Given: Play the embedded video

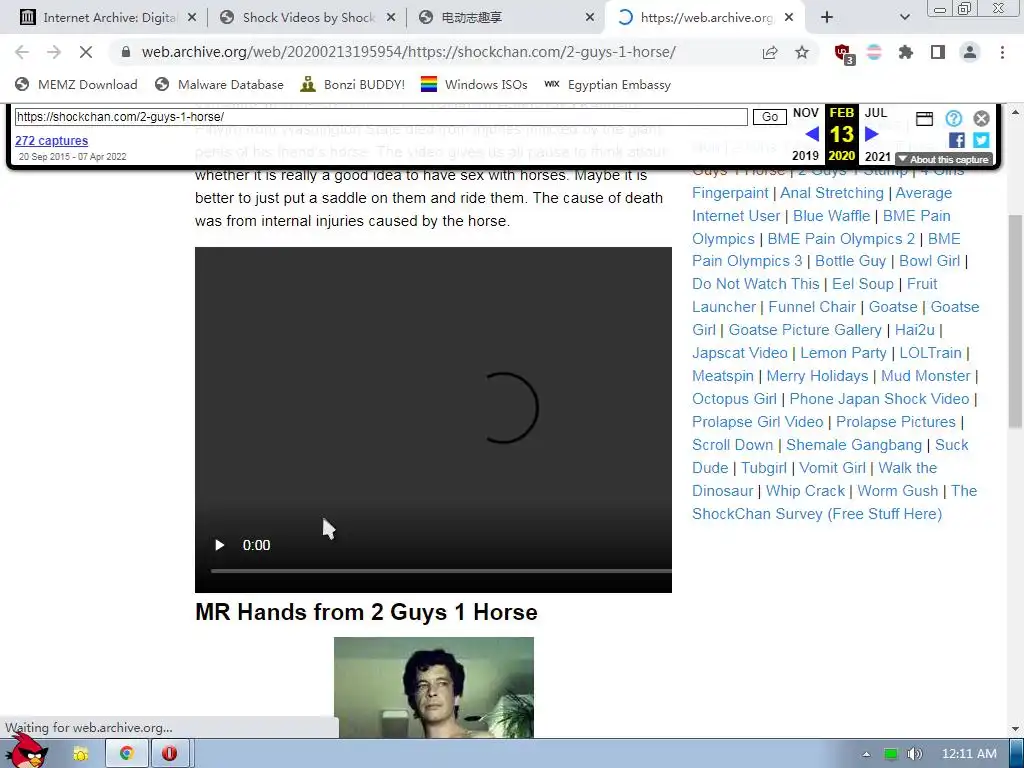Looking at the screenshot, I should pyautogui.click(x=219, y=545).
